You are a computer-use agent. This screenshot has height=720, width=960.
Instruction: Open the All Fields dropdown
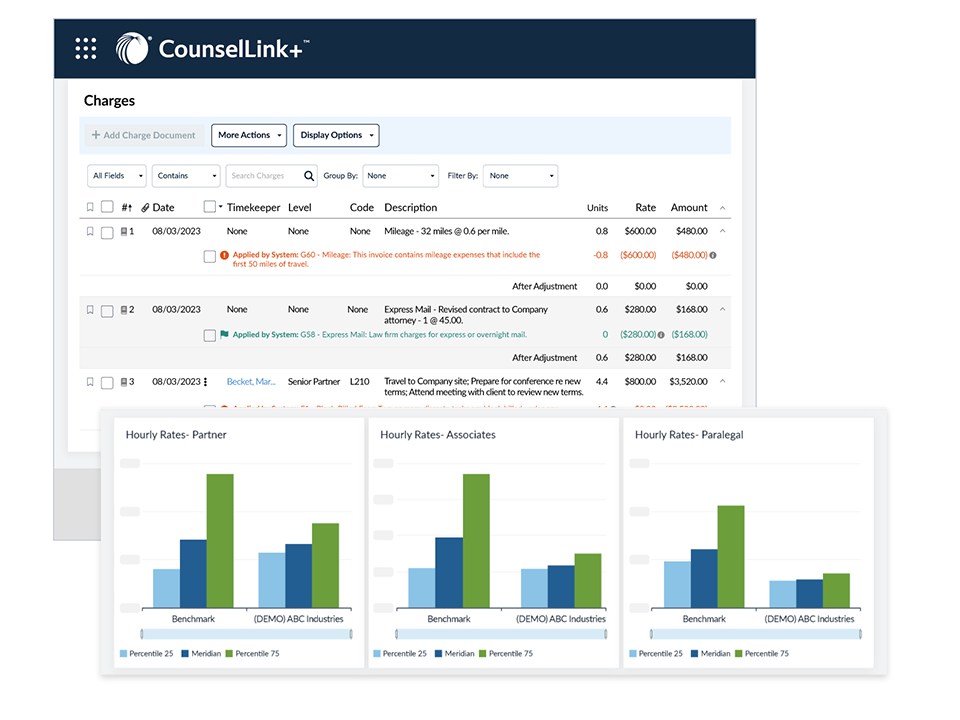(116, 176)
